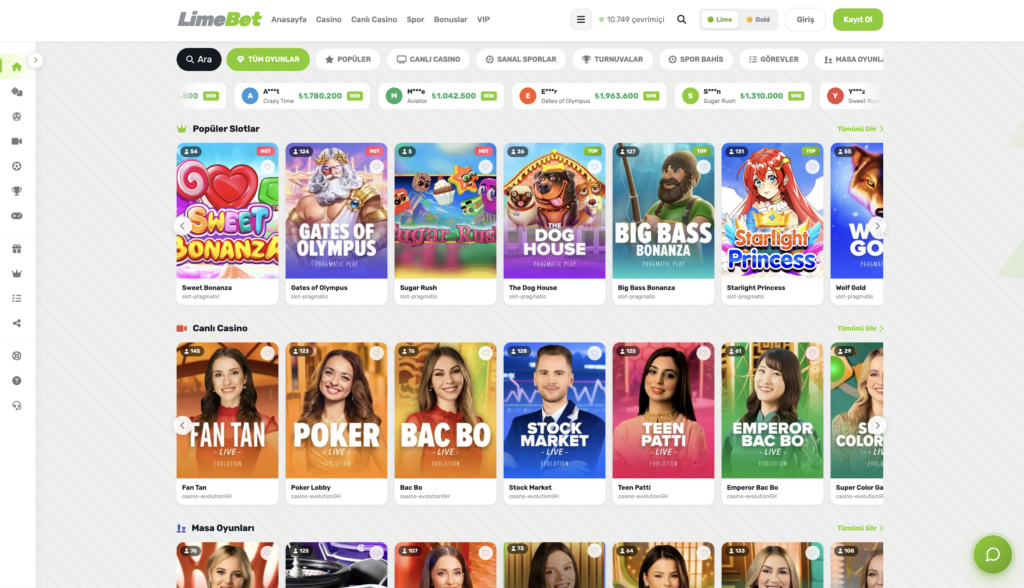Favorite Sweet Bonanza with its heart icon
Image resolution: width=1024 pixels, height=588 pixels.
(267, 167)
